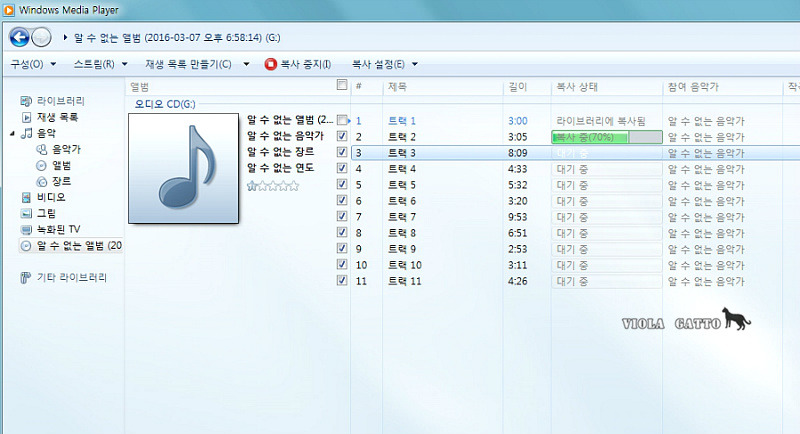Click the 오디오 CD(G:) group header

tap(165, 104)
